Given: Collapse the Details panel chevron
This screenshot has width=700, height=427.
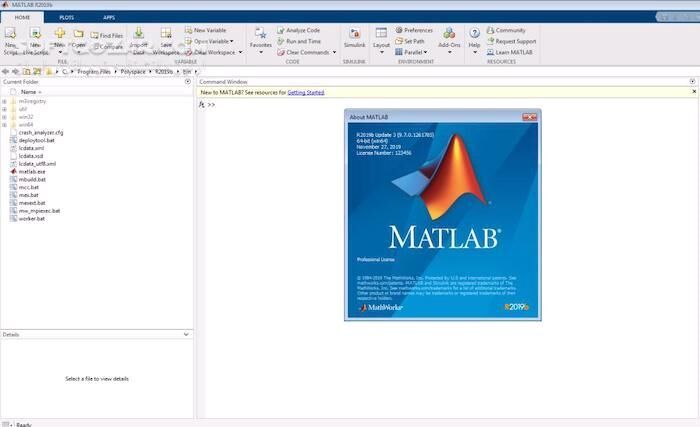Looking at the screenshot, I should pos(186,334).
